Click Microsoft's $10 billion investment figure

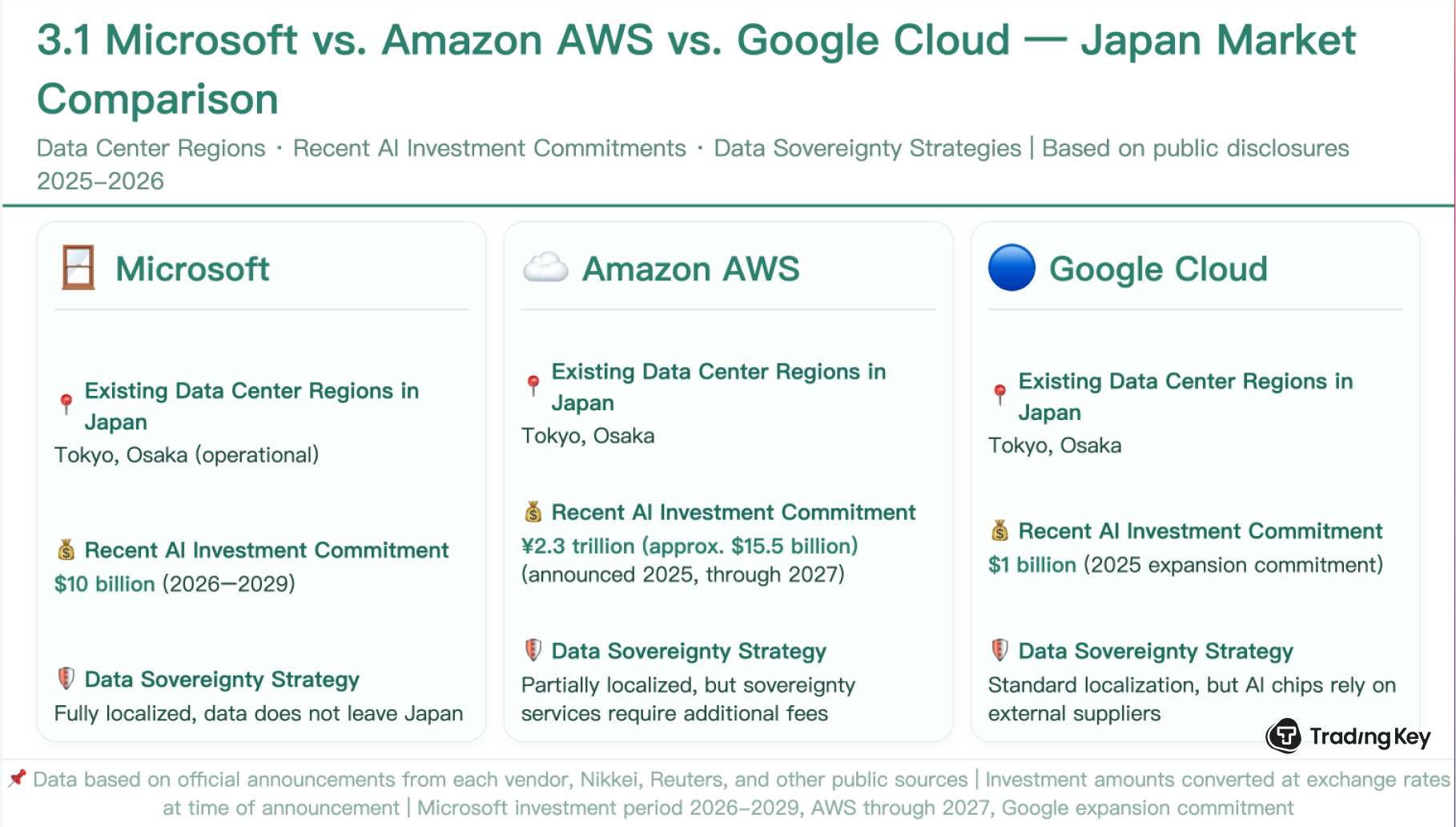click(x=104, y=583)
